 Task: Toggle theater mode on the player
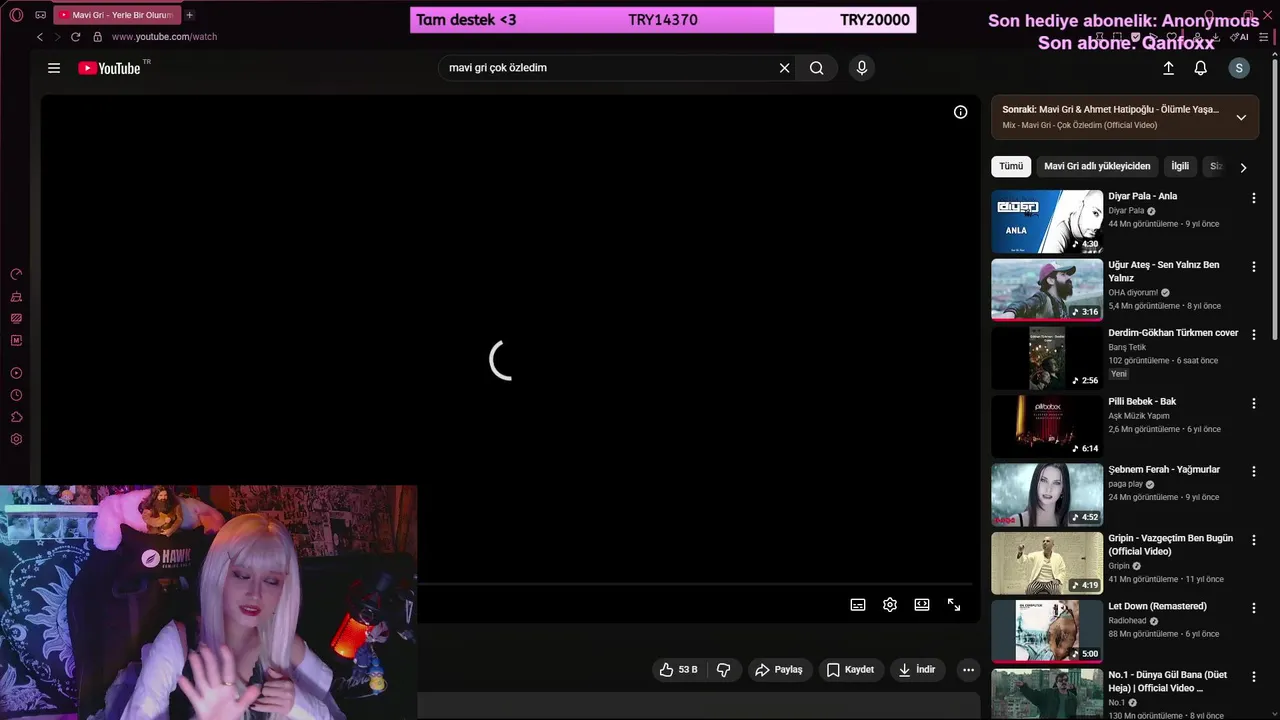[922, 605]
